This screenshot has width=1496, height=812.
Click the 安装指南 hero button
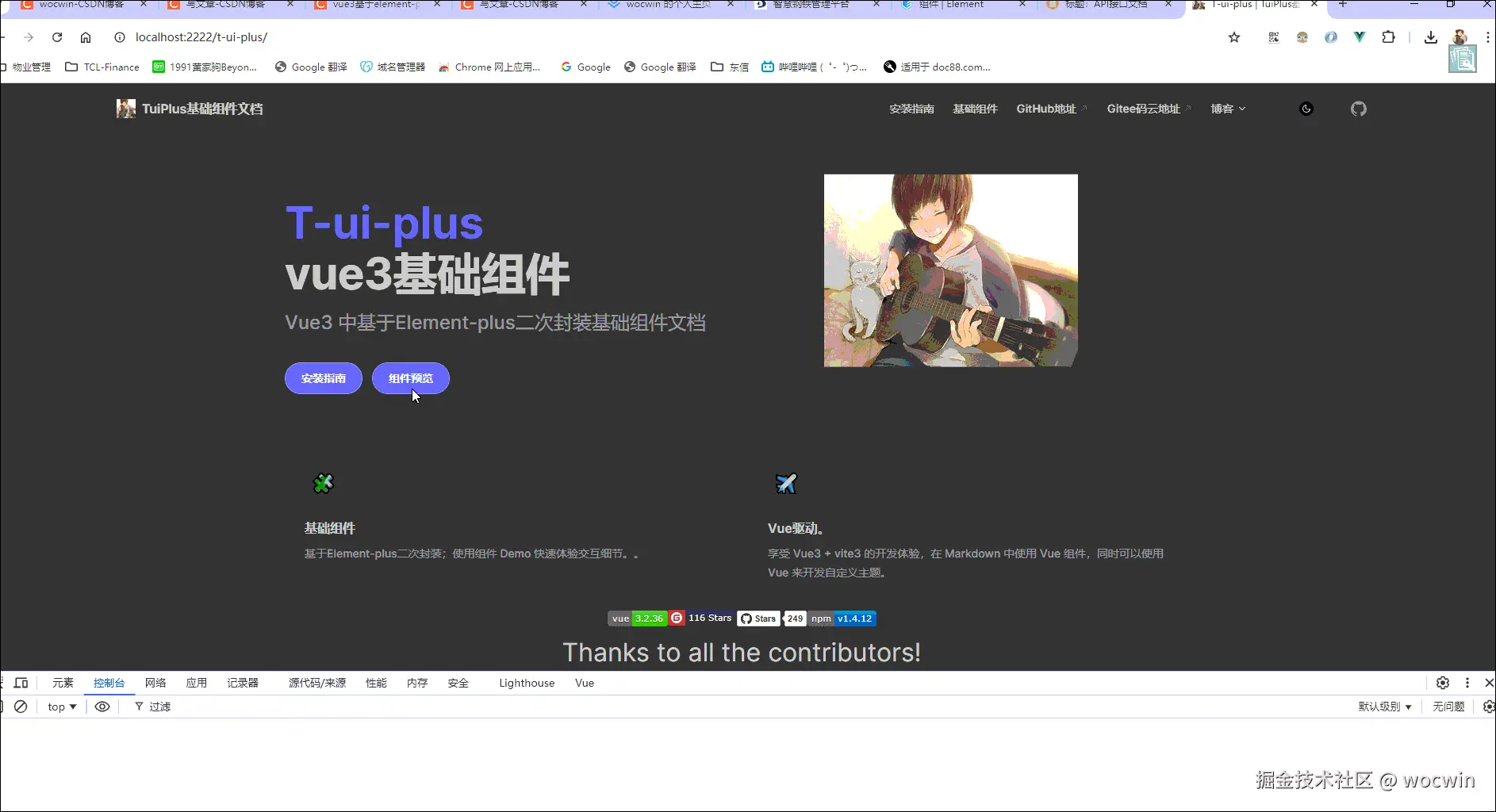tap(324, 378)
